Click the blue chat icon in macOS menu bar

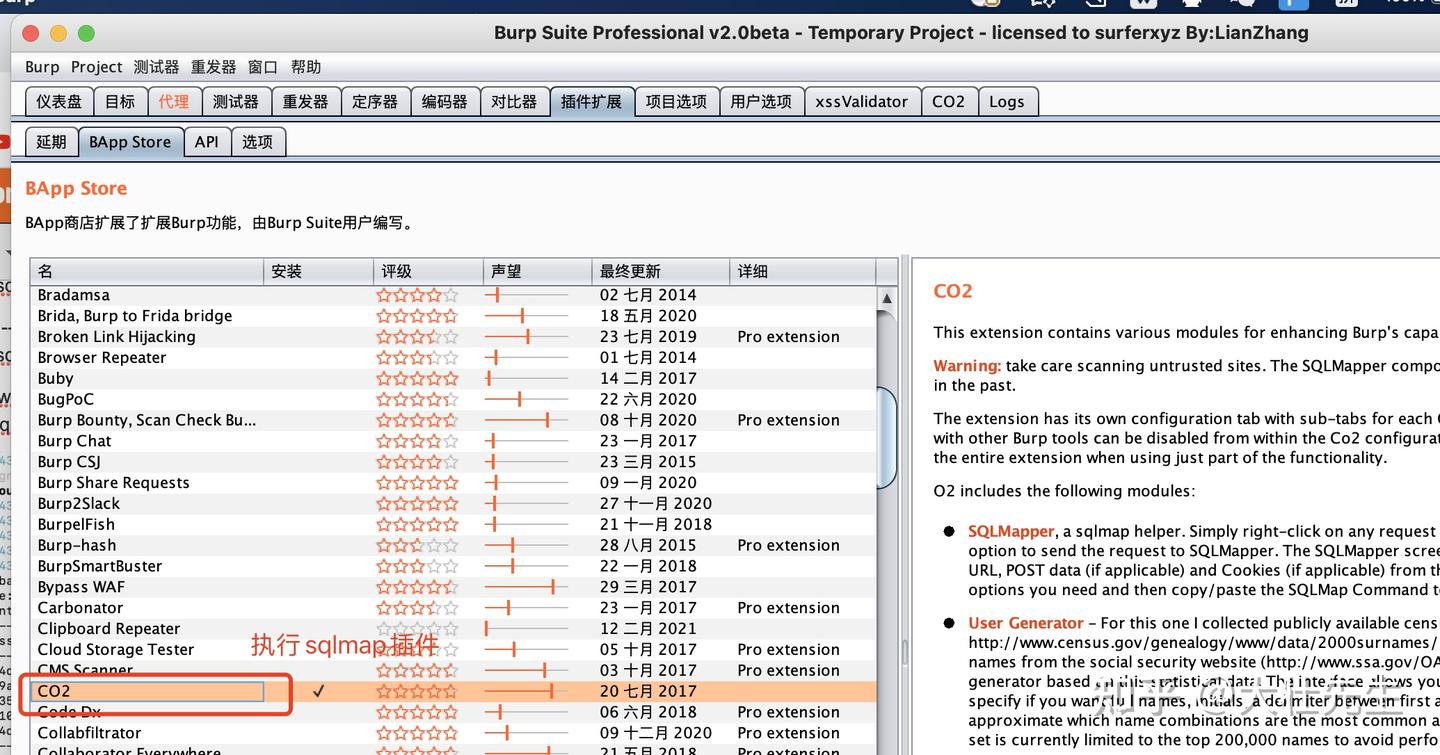click(1295, 5)
